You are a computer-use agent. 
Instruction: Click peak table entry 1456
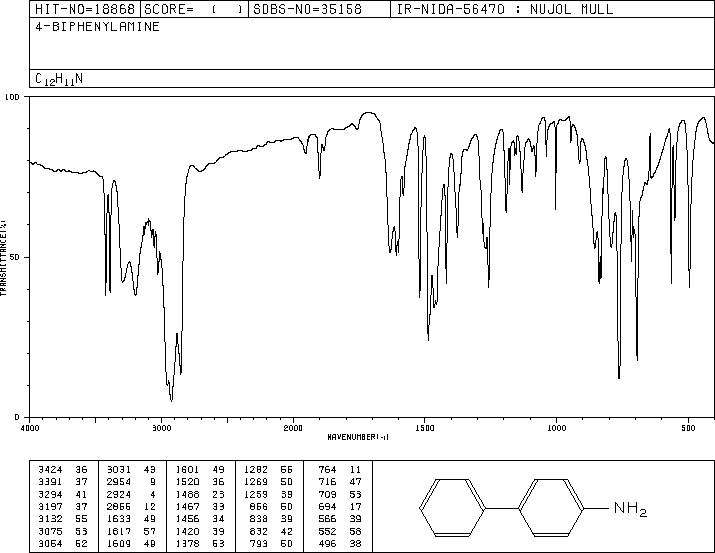(200, 519)
